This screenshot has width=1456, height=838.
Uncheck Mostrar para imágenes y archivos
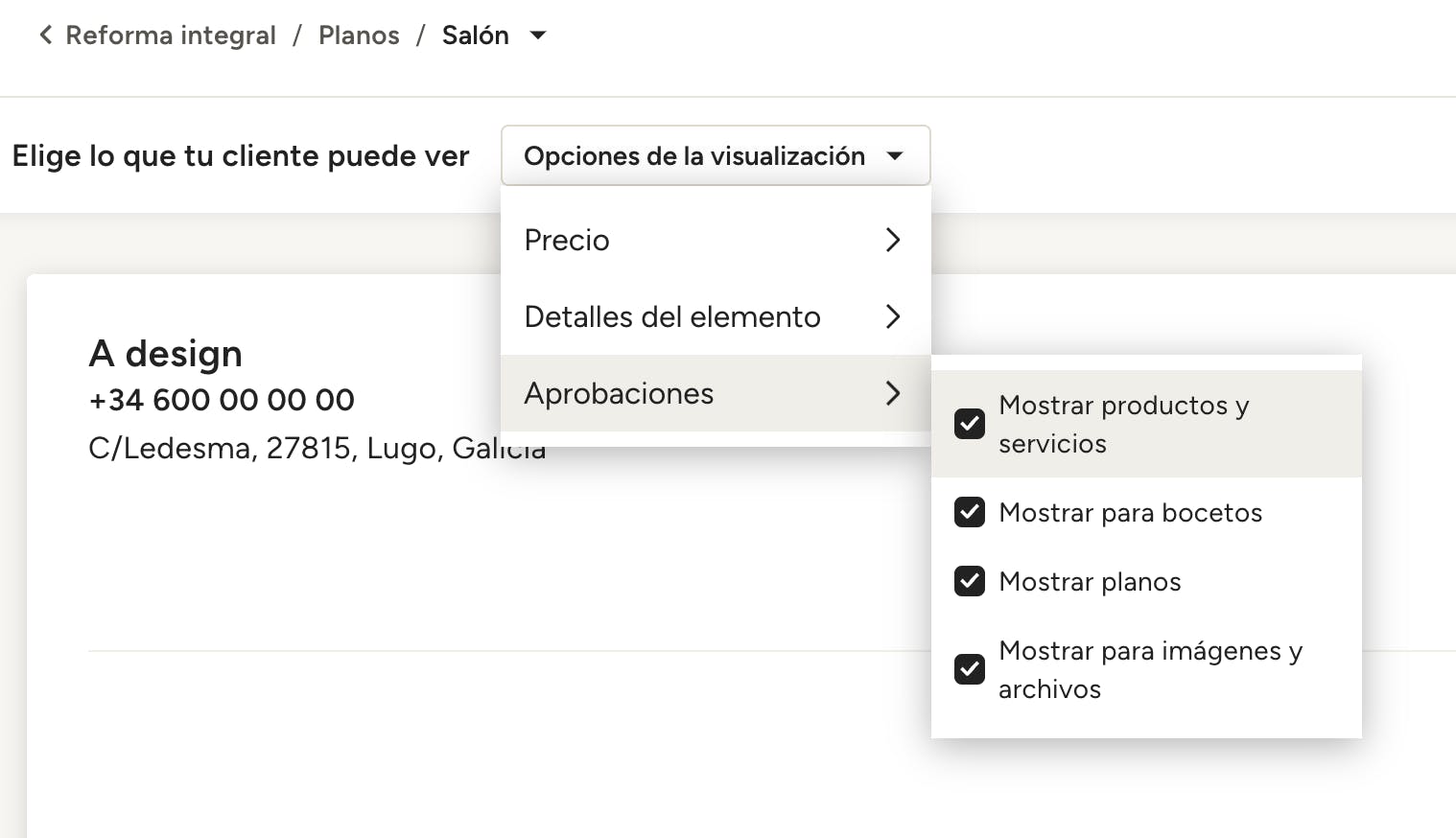click(970, 669)
